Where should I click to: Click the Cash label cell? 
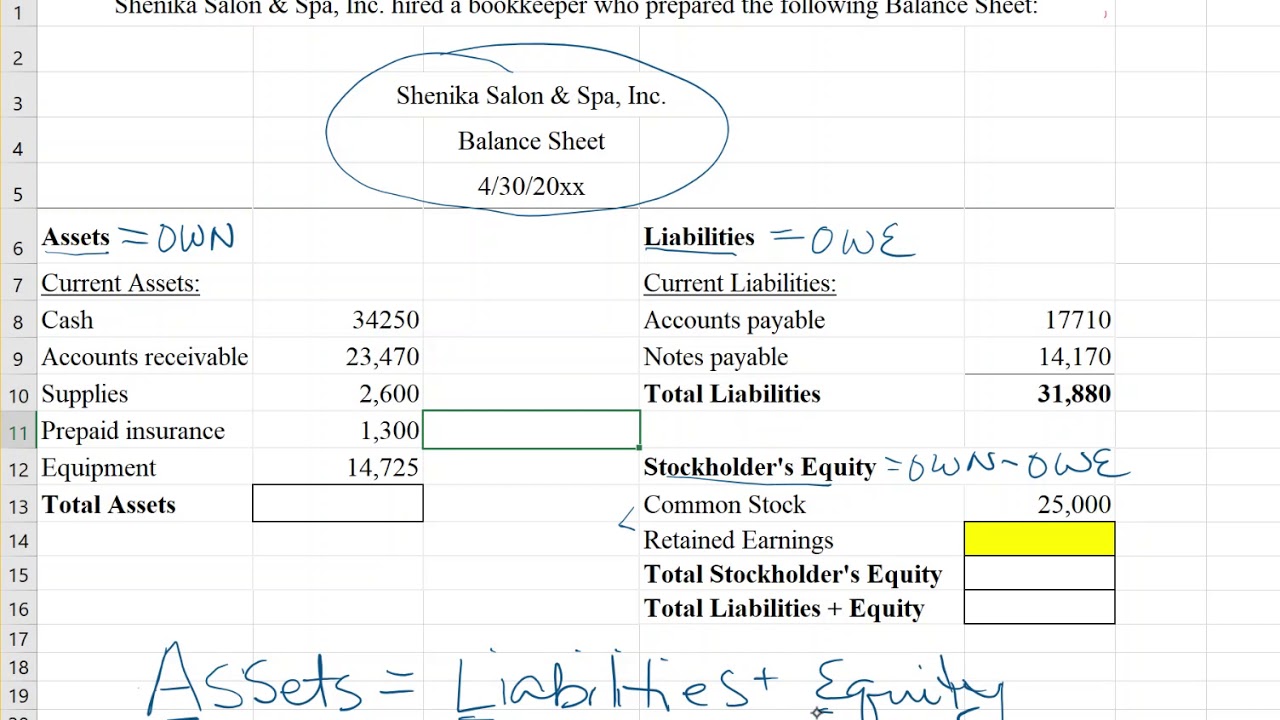(x=145, y=320)
